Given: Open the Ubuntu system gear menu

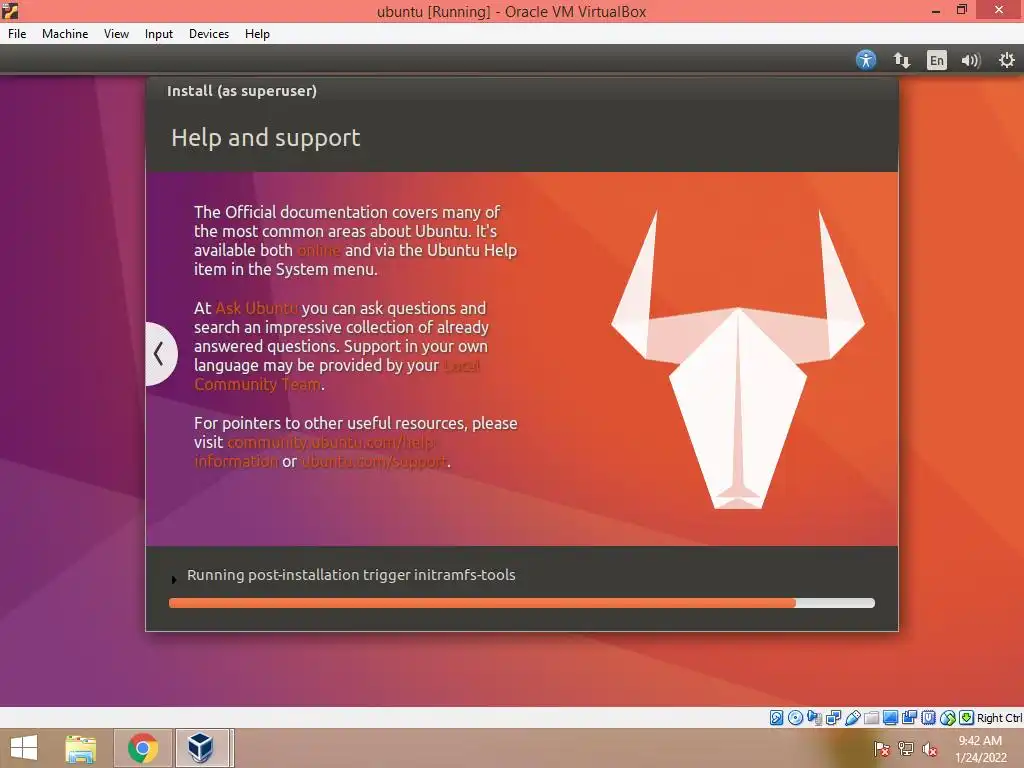Looking at the screenshot, I should (x=1007, y=60).
